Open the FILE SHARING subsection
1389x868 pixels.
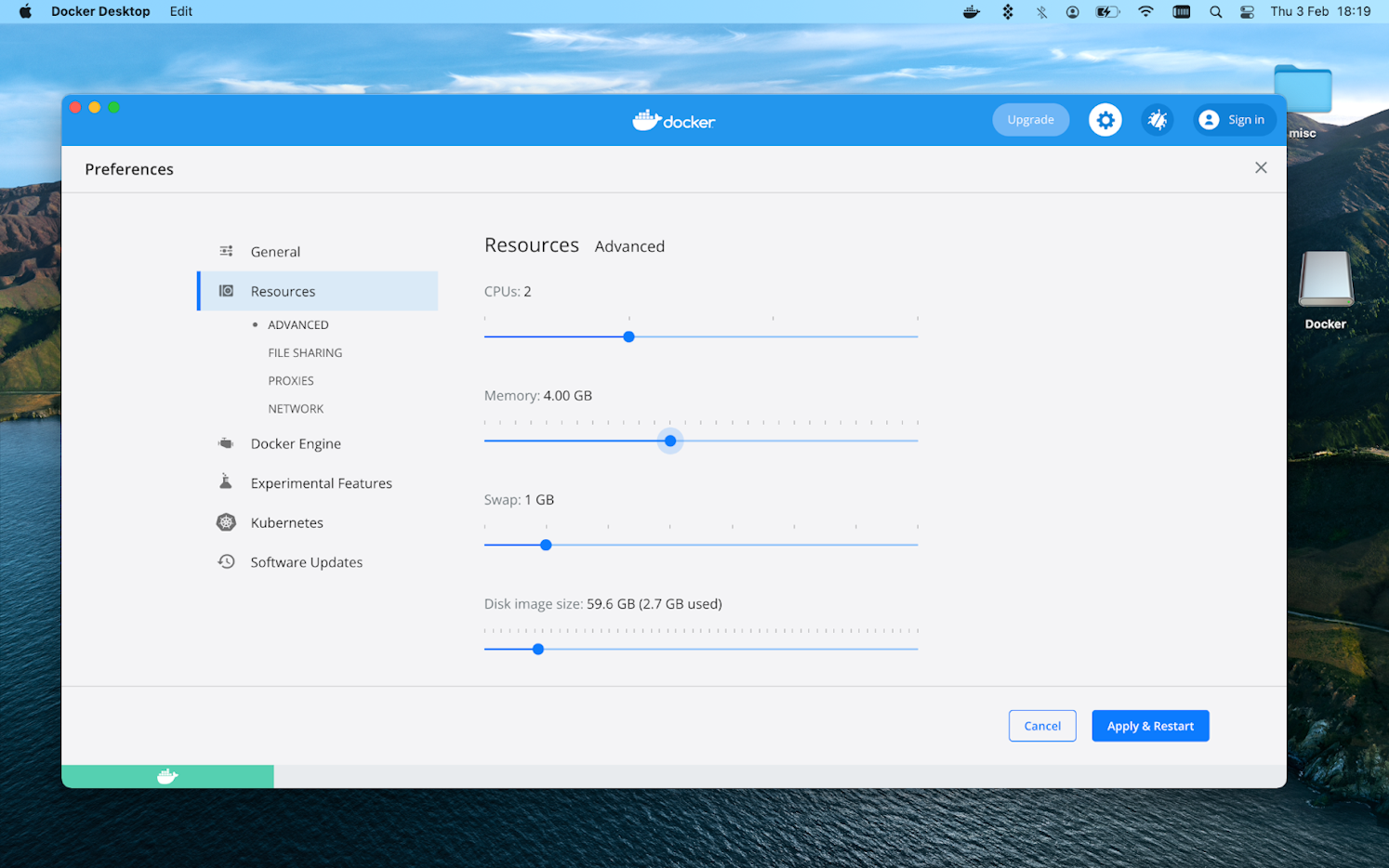tap(305, 352)
